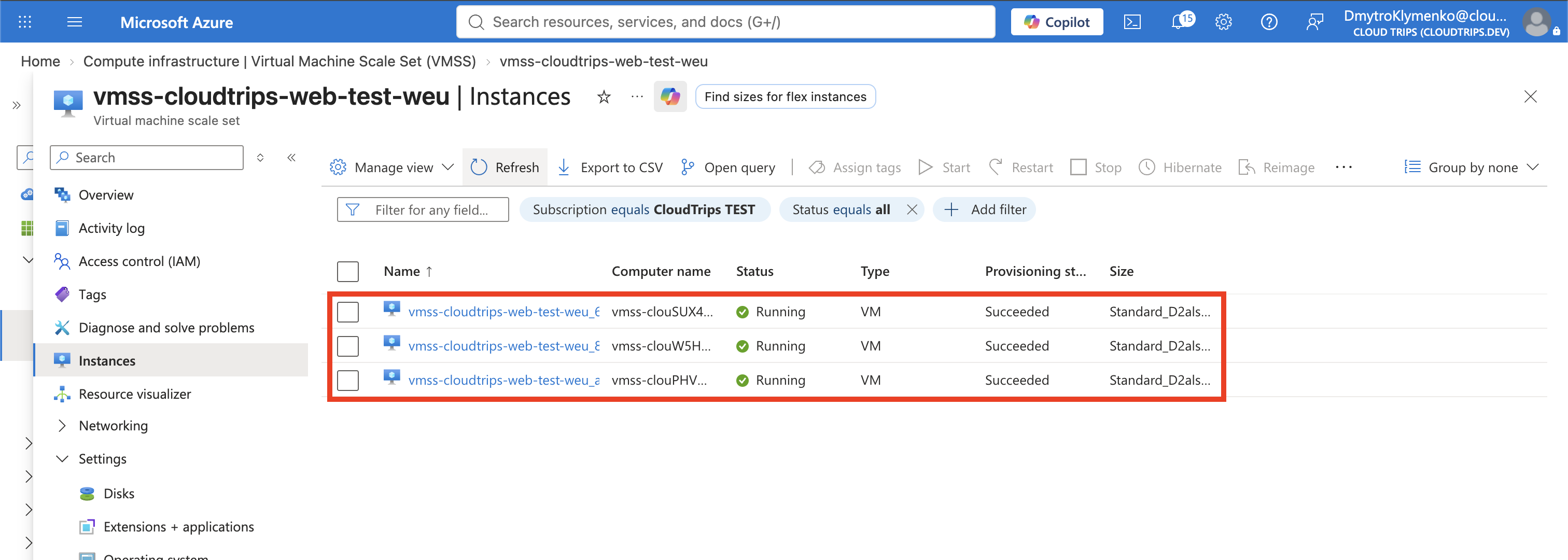The height and width of the screenshot is (560, 1568).
Task: Click the Restart toolbar button
Action: (1021, 167)
